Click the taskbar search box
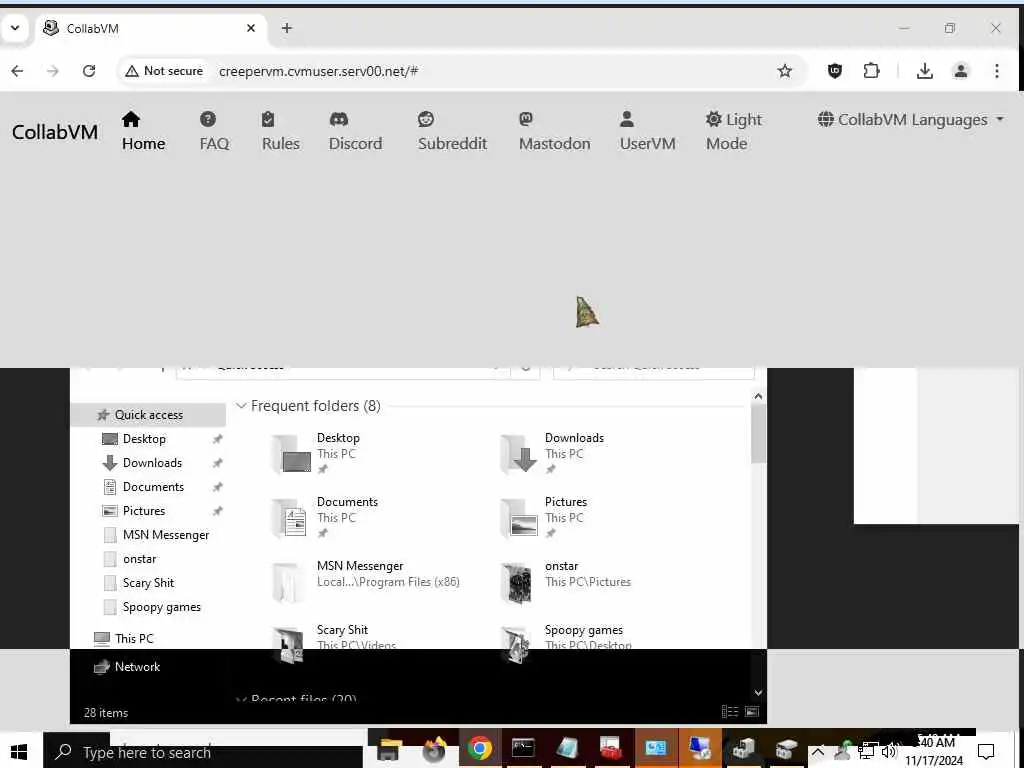The image size is (1024, 768). point(202,752)
